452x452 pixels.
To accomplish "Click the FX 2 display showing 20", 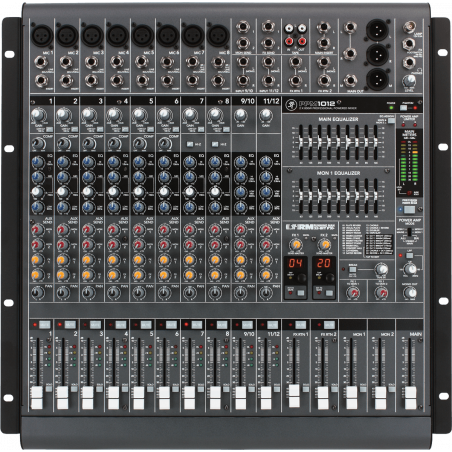I will tap(324, 263).
